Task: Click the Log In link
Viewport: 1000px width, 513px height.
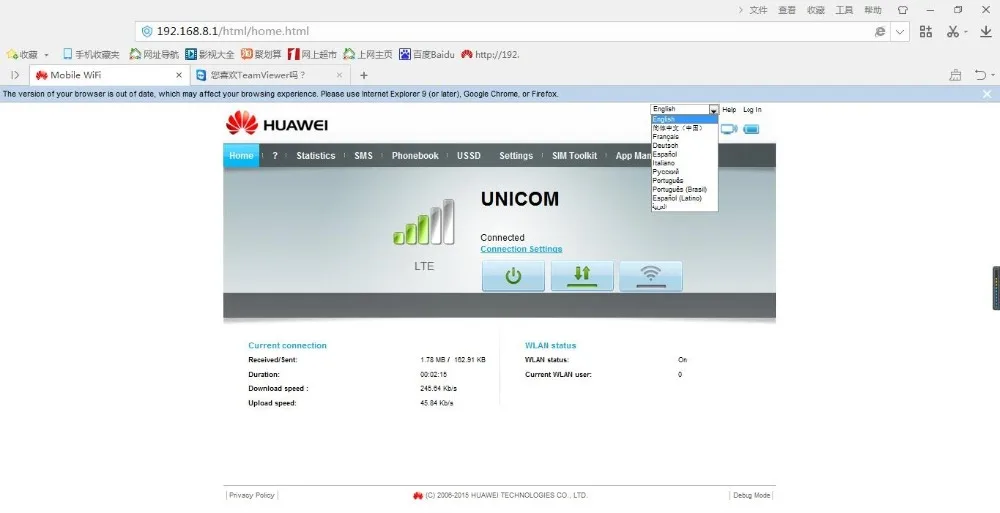Action: (x=752, y=110)
